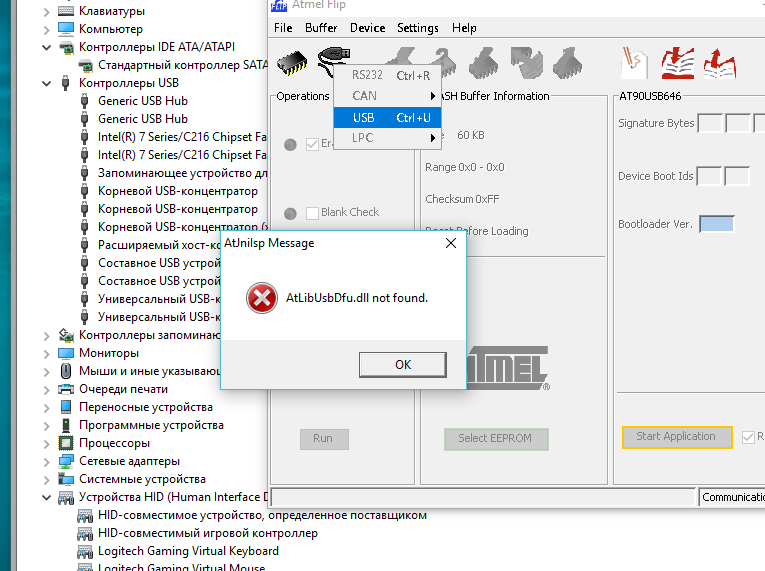Screen dimensions: 765x571
Task: Expand the Клавиатуры node
Action: pyautogui.click(x=46, y=11)
